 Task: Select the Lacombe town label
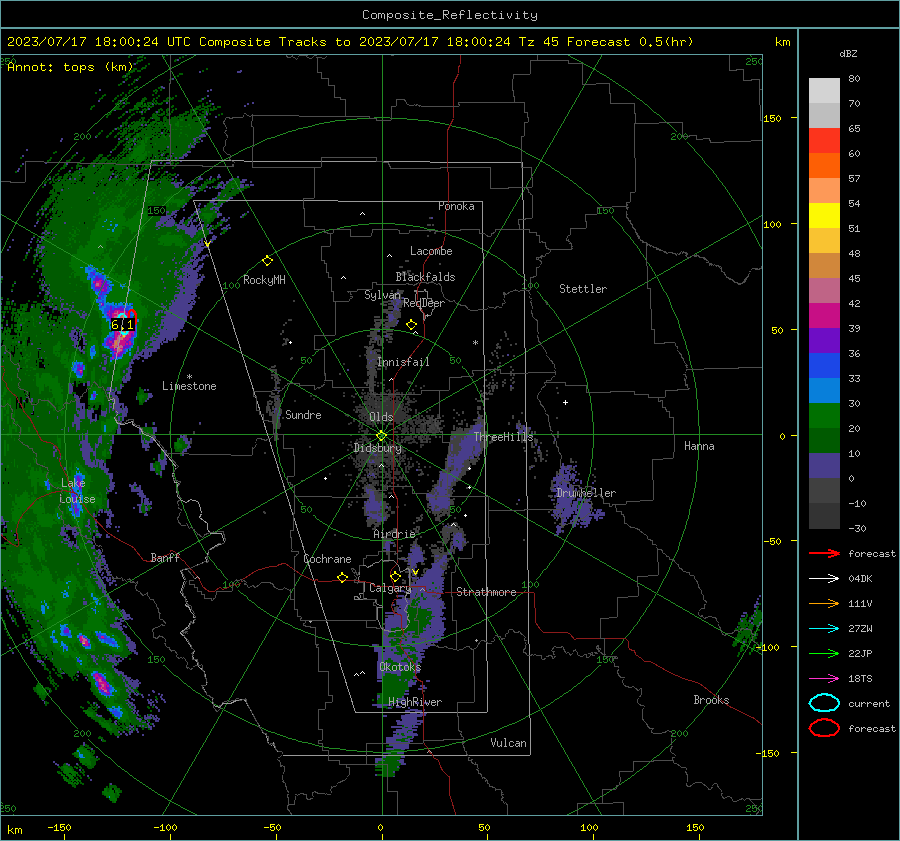431,251
